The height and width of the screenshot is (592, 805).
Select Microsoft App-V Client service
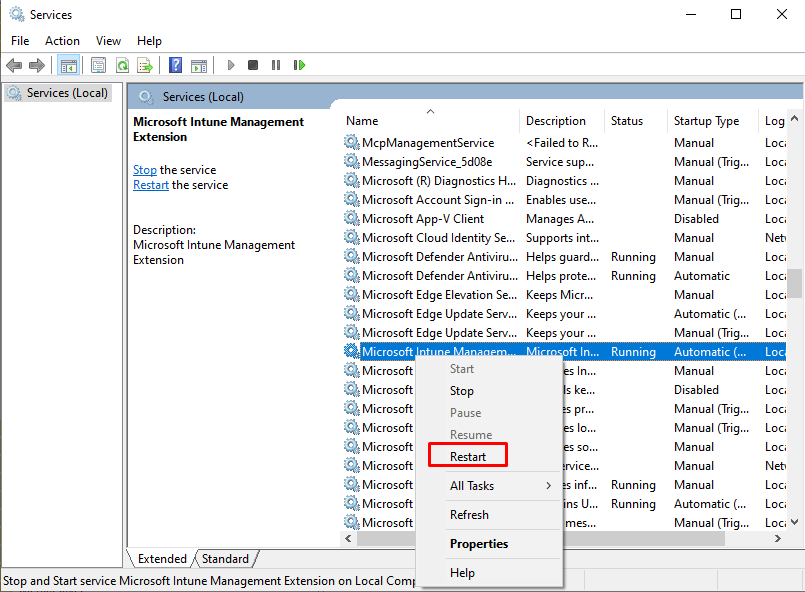pos(563,218)
